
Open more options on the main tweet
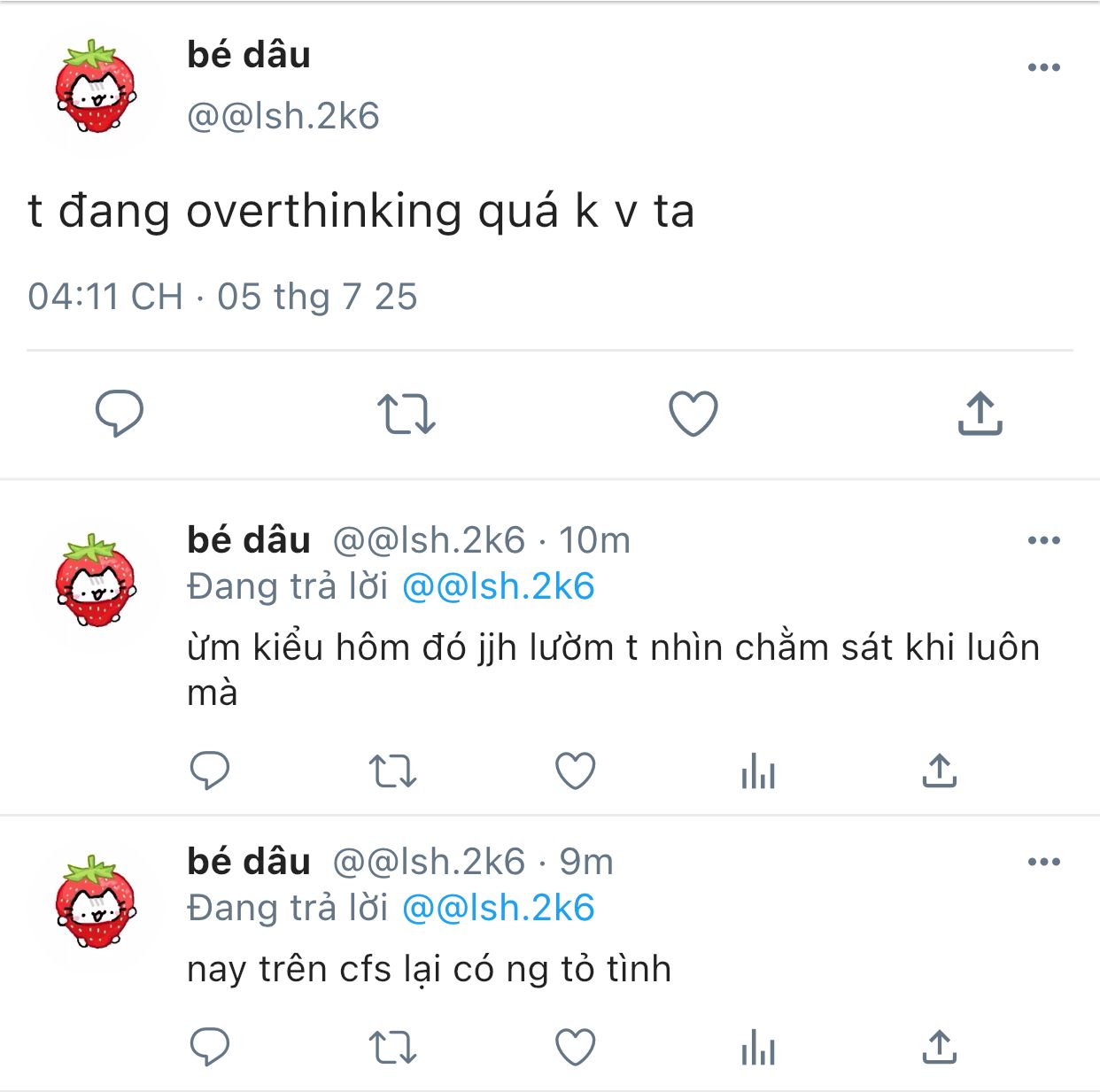(1044, 67)
